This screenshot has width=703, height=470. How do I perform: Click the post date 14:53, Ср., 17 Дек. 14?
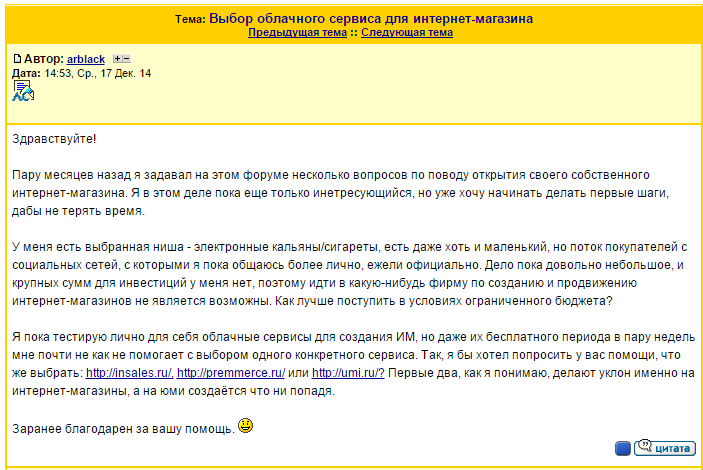pos(98,73)
